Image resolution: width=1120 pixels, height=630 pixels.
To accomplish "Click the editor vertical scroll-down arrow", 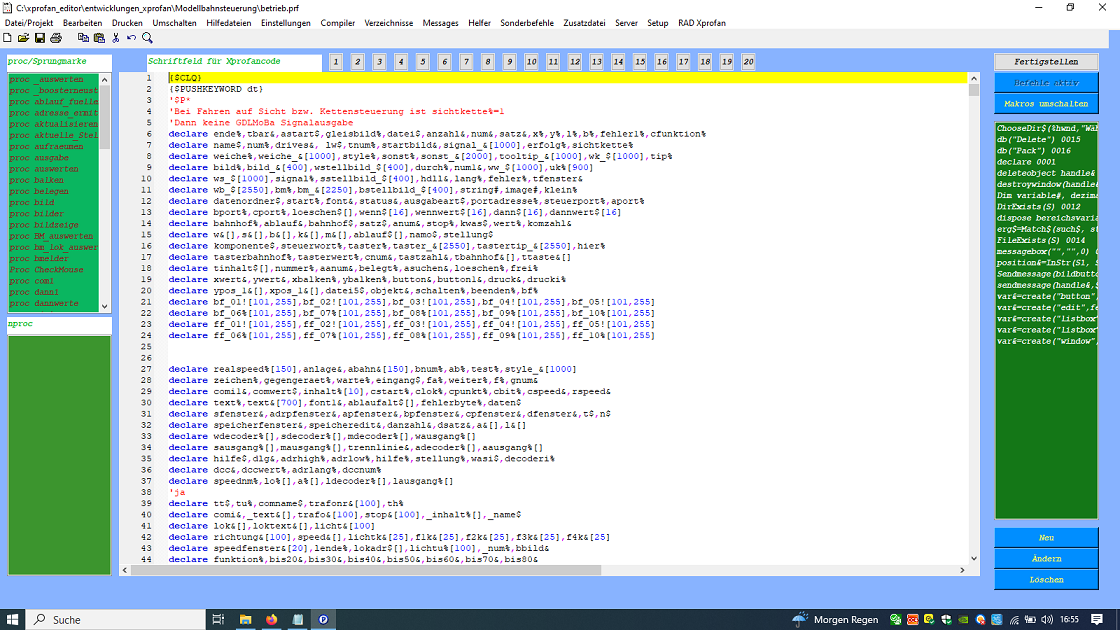I will (x=974, y=559).
